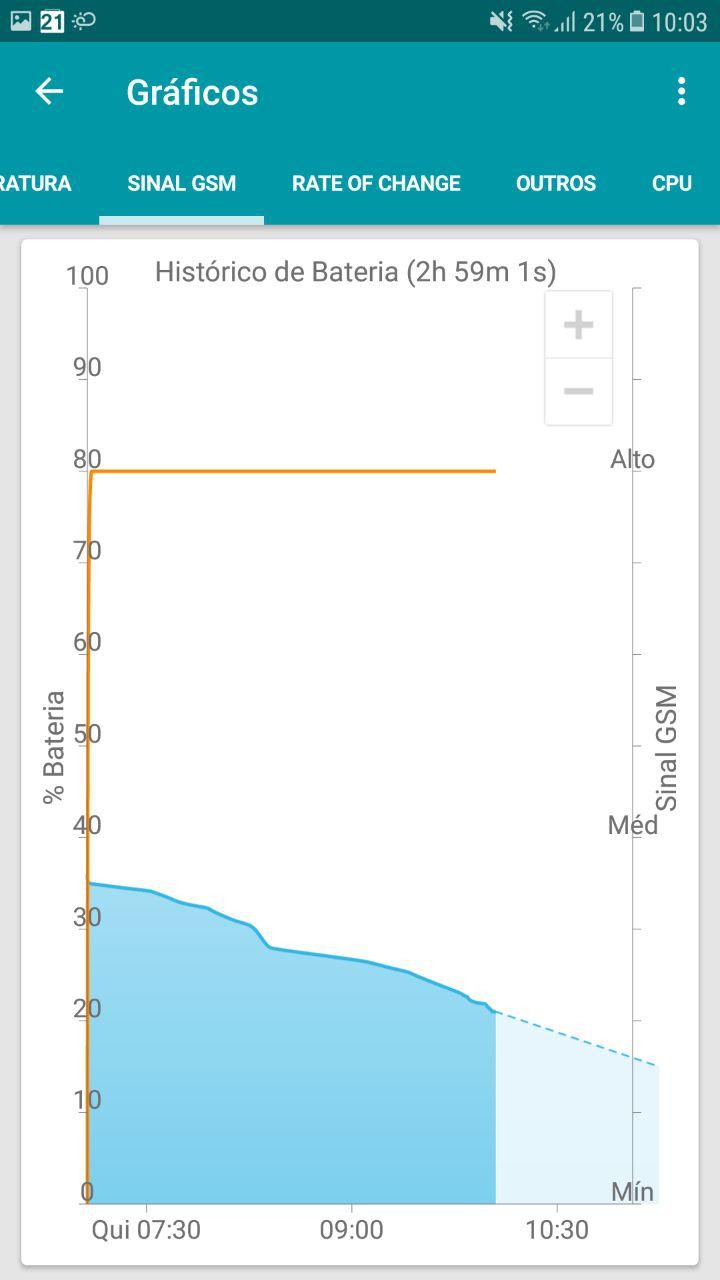
Task: Tap the back arrow icon
Action: tap(49, 92)
